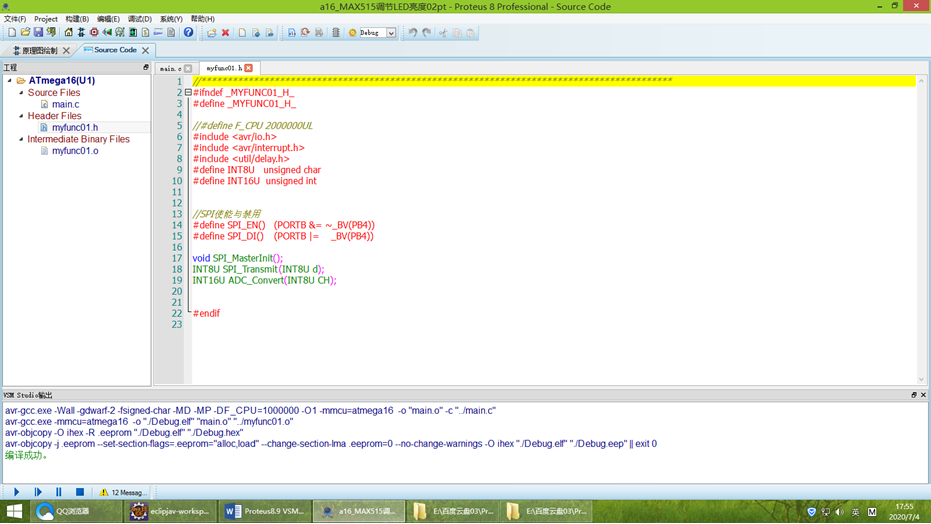
Task: Click the Bill of Materials dollar icon
Action: coord(145,33)
